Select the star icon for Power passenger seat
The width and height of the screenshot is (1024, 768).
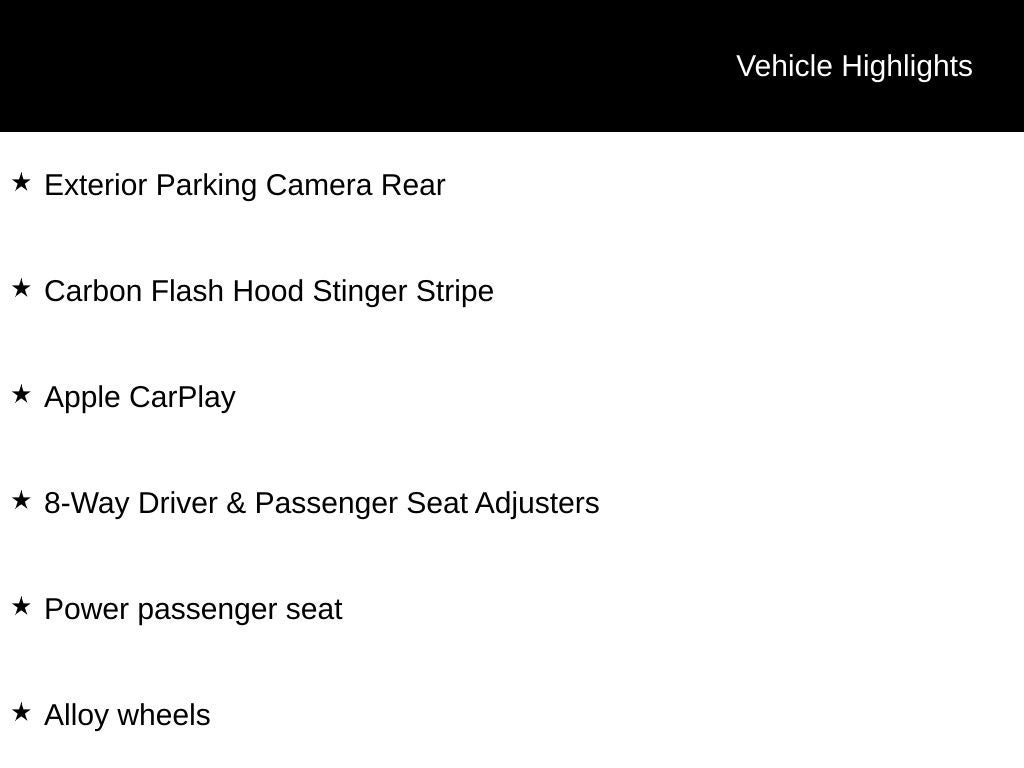[x=21, y=607]
